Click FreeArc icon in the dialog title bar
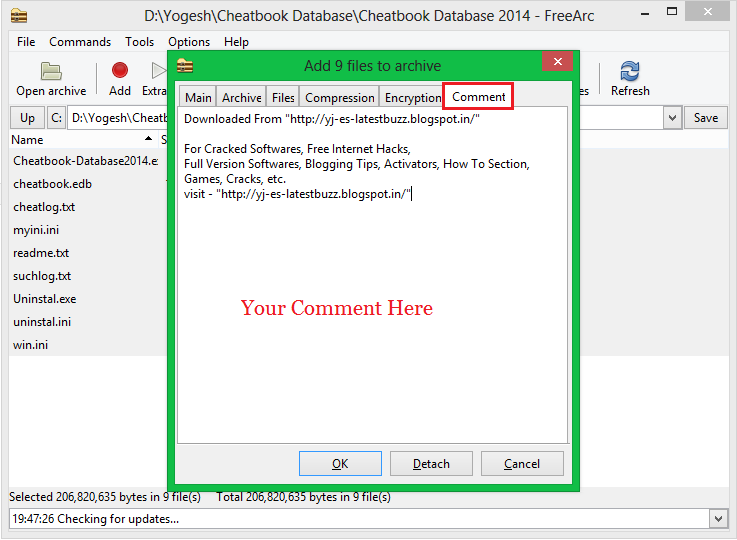 (x=185, y=66)
